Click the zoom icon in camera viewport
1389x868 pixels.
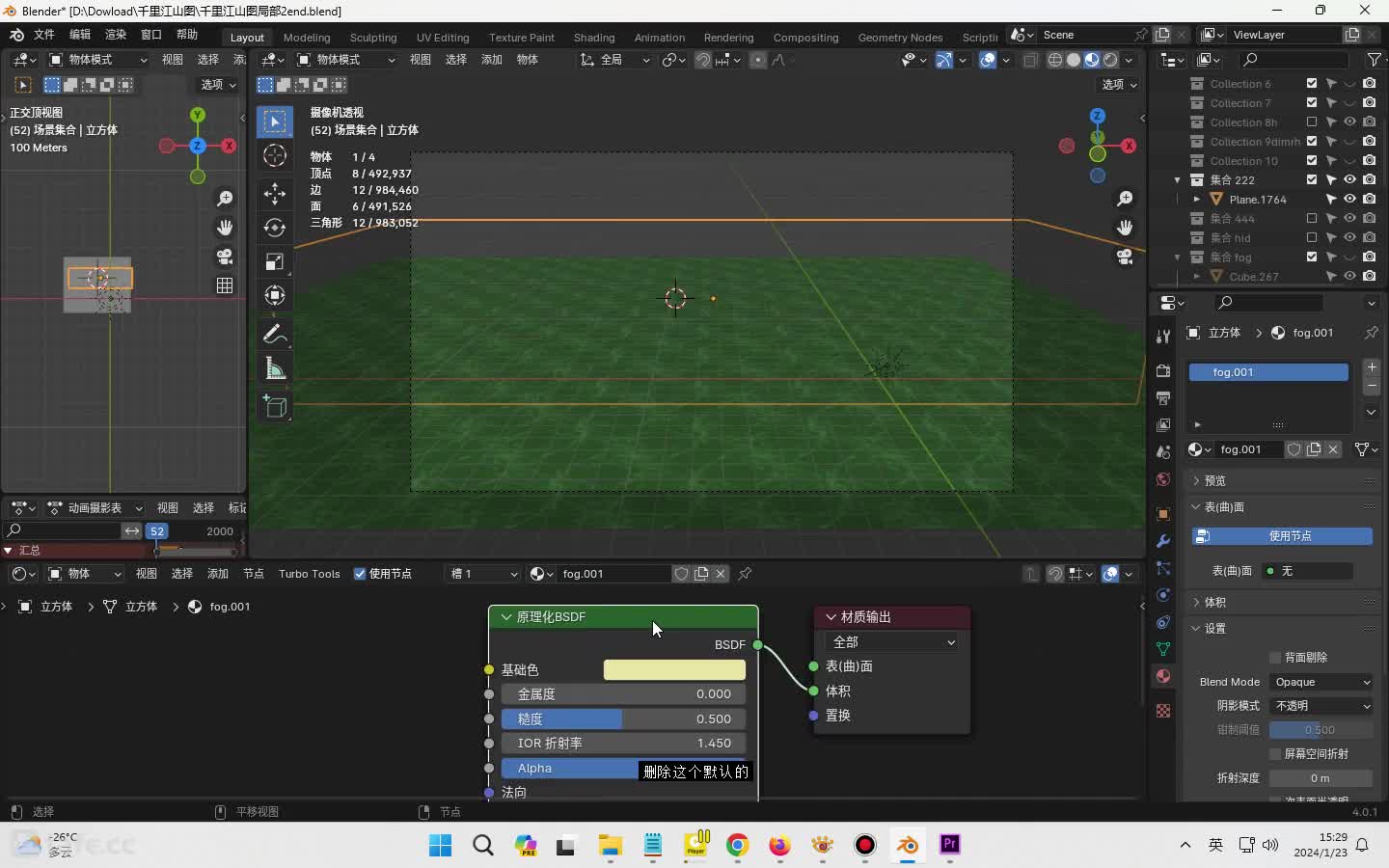click(1125, 199)
